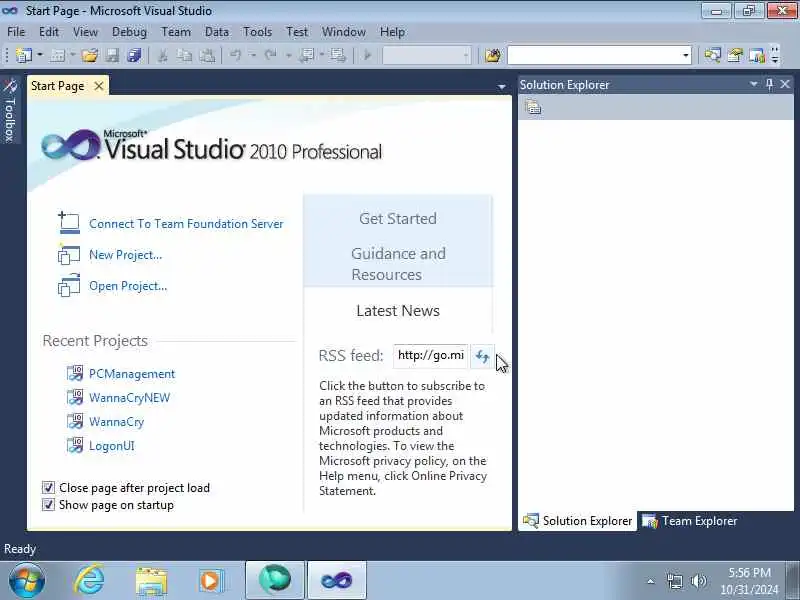Image resolution: width=800 pixels, height=600 pixels.
Task: Open the LogonUI recent project
Action: [x=112, y=445]
